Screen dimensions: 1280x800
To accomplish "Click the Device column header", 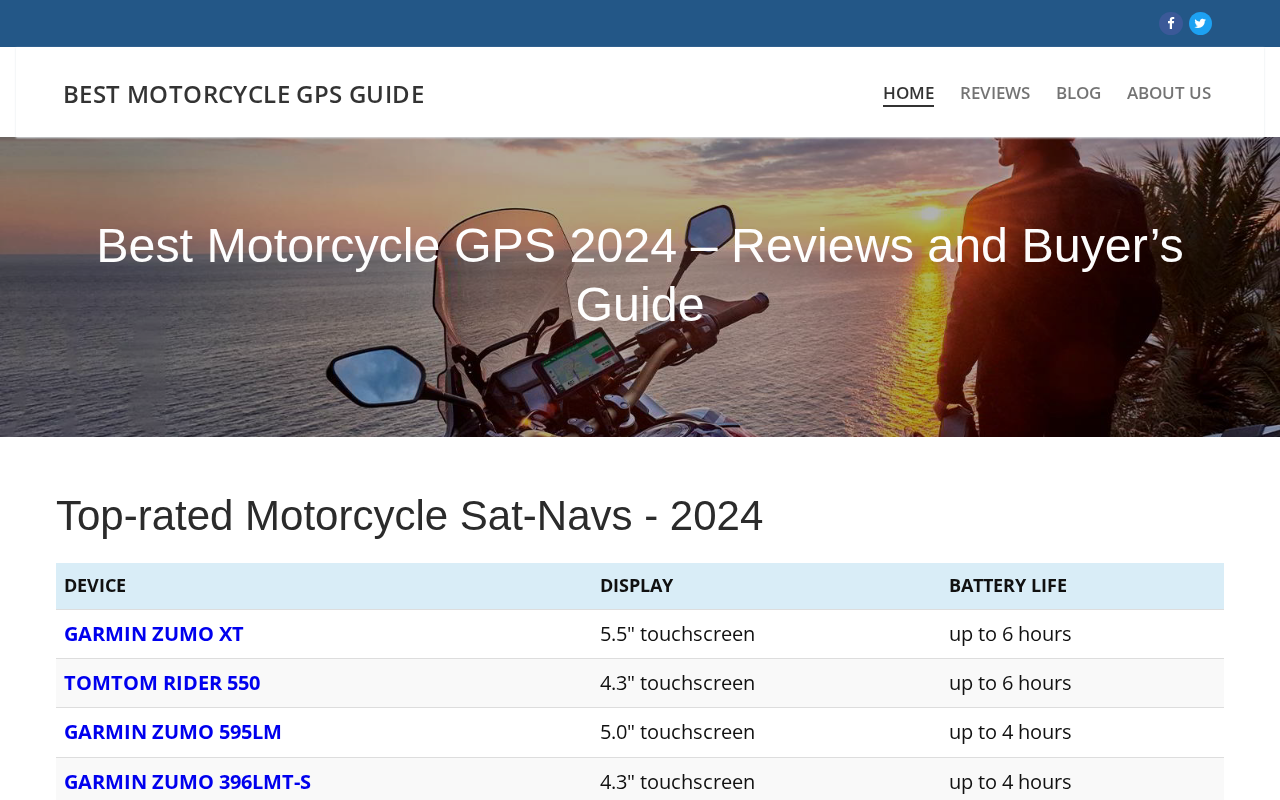I will click(x=95, y=585).
